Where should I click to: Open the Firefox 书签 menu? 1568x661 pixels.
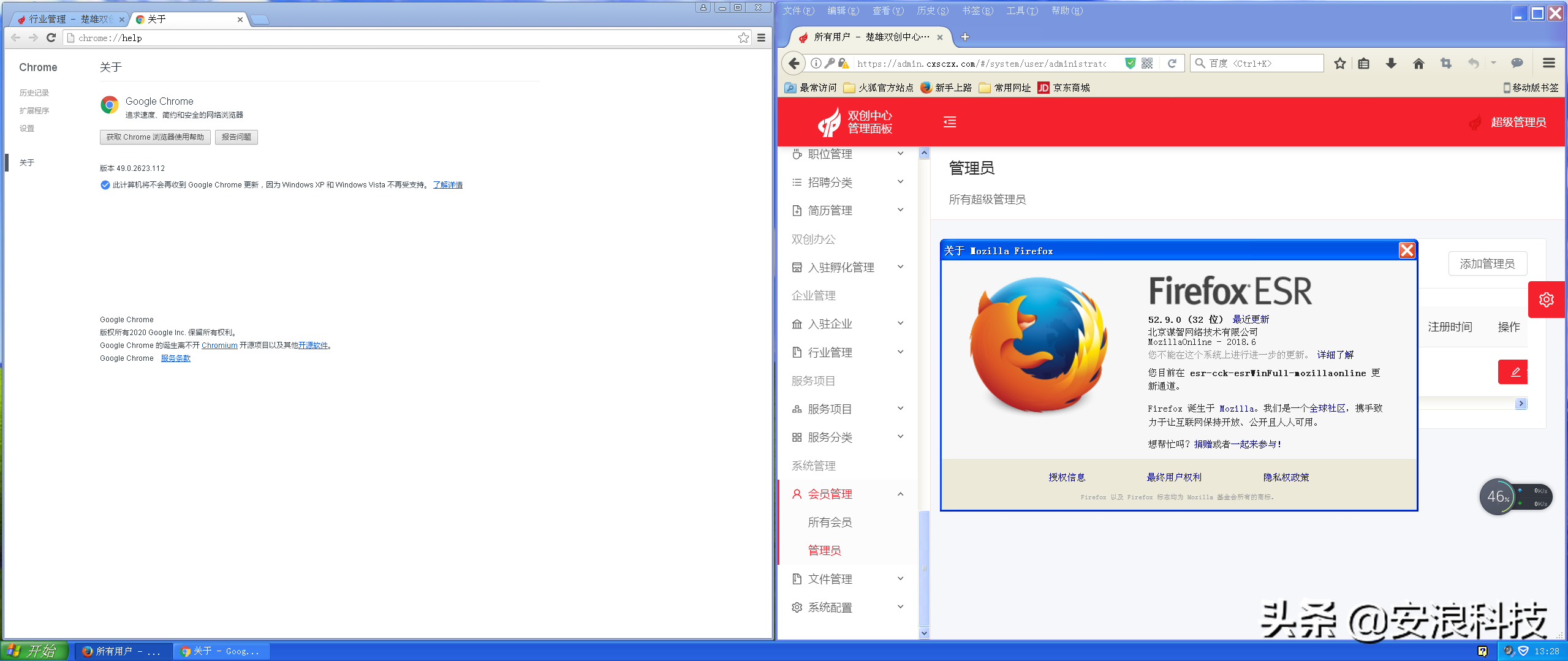[x=977, y=10]
